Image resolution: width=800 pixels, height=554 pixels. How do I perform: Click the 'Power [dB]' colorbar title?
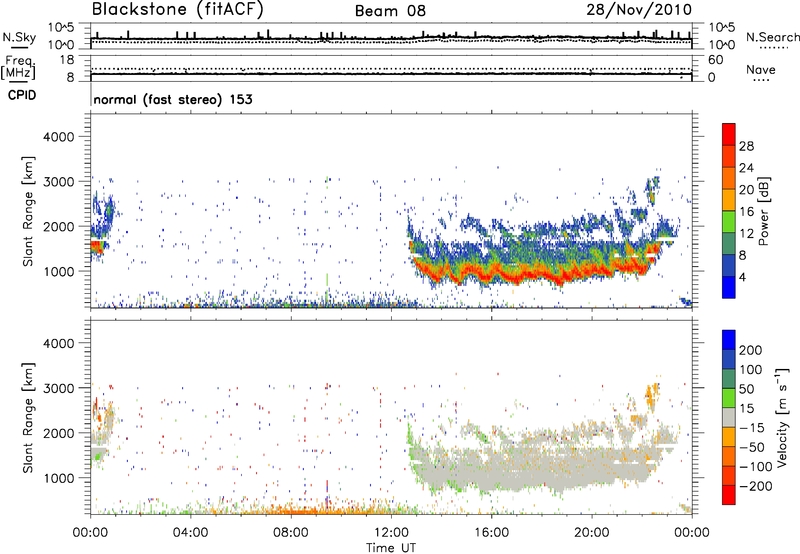(x=763, y=211)
